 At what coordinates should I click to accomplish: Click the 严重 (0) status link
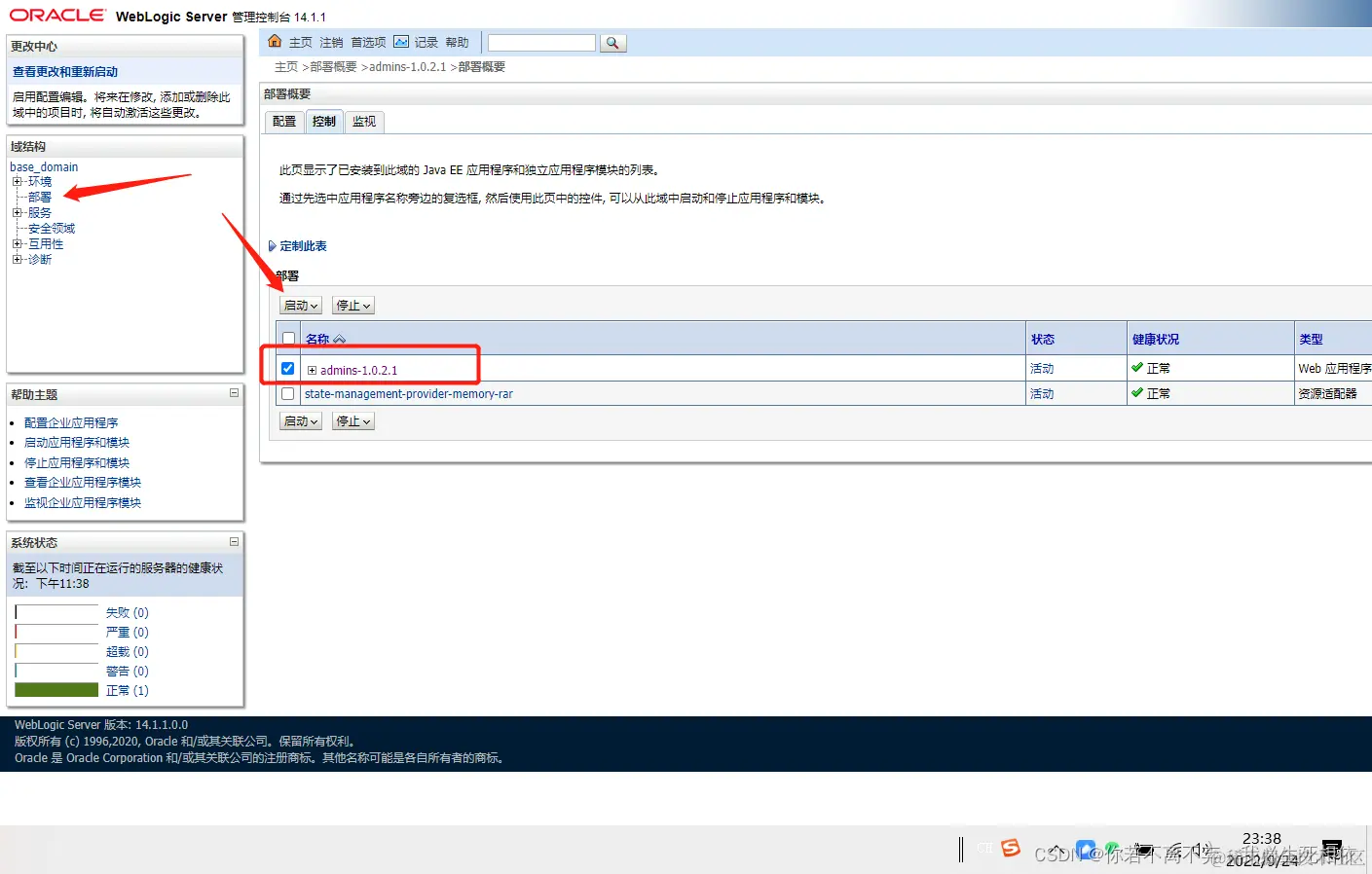(x=128, y=633)
